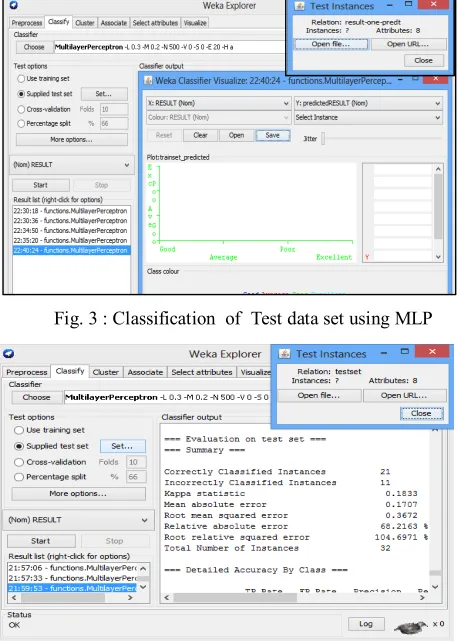This screenshot has width=458, height=642.
Task: Open the Select Instance dropdown
Action: click(368, 118)
